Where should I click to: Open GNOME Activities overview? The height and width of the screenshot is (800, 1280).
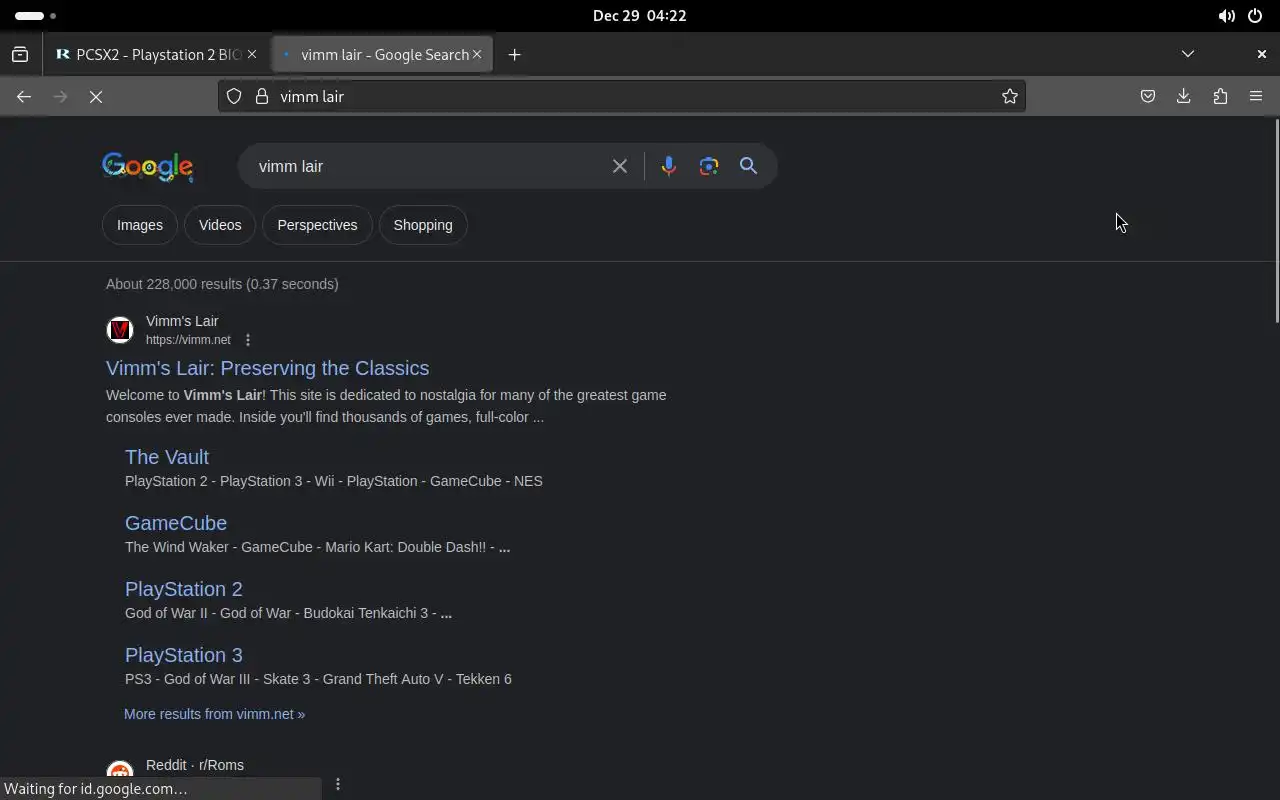point(36,16)
